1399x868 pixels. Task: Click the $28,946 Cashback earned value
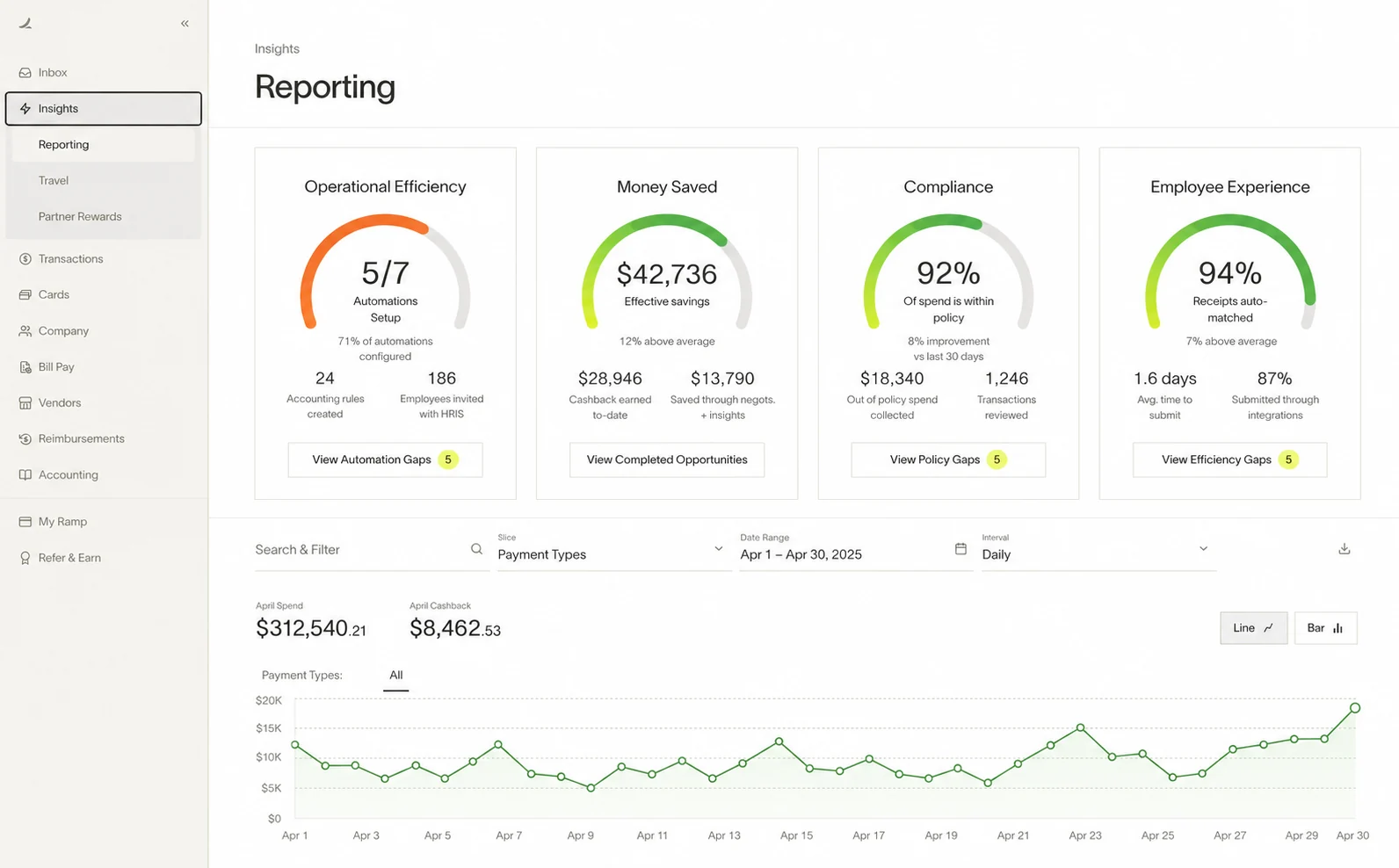click(x=610, y=379)
